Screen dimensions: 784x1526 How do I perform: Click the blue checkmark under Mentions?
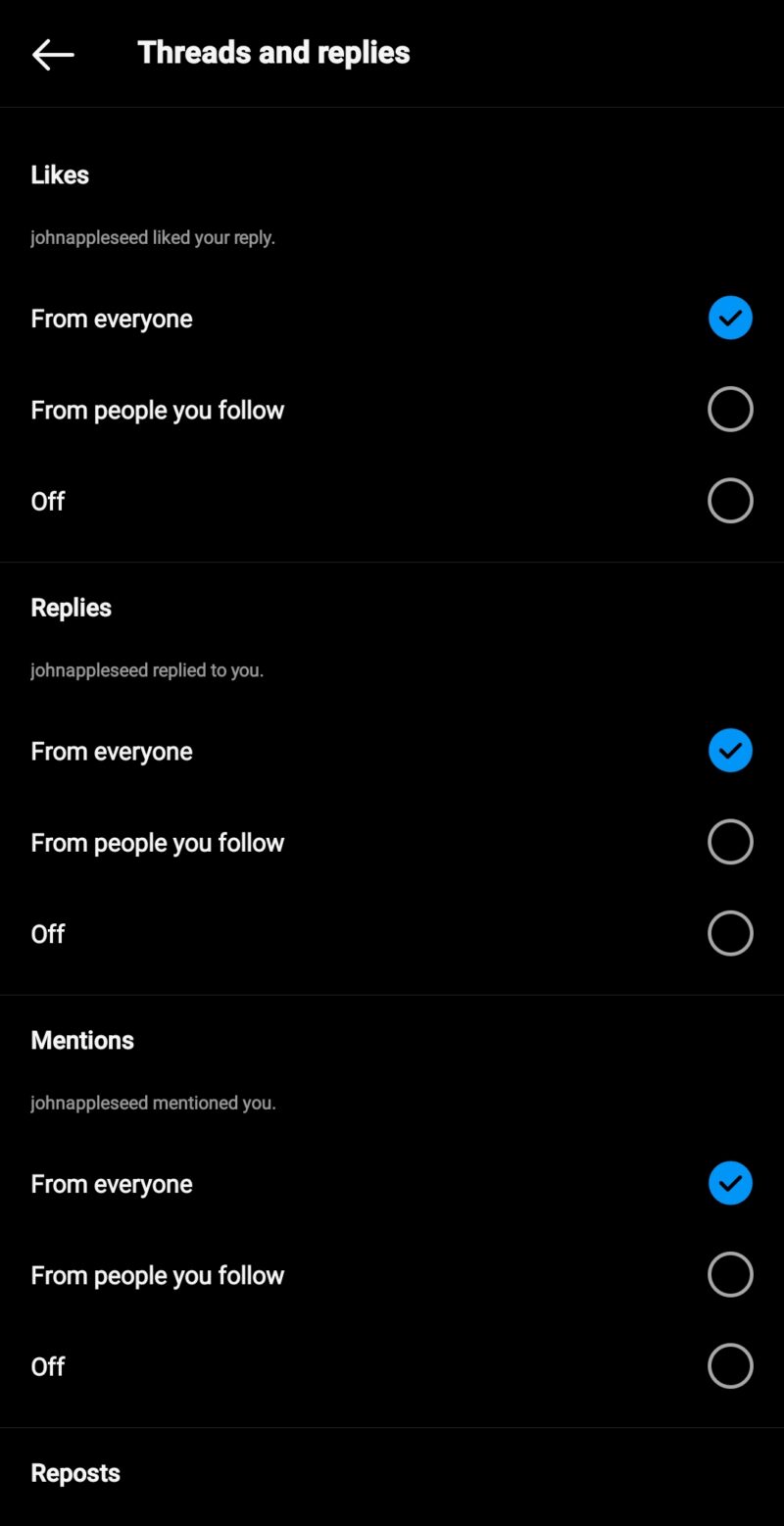tap(729, 1183)
